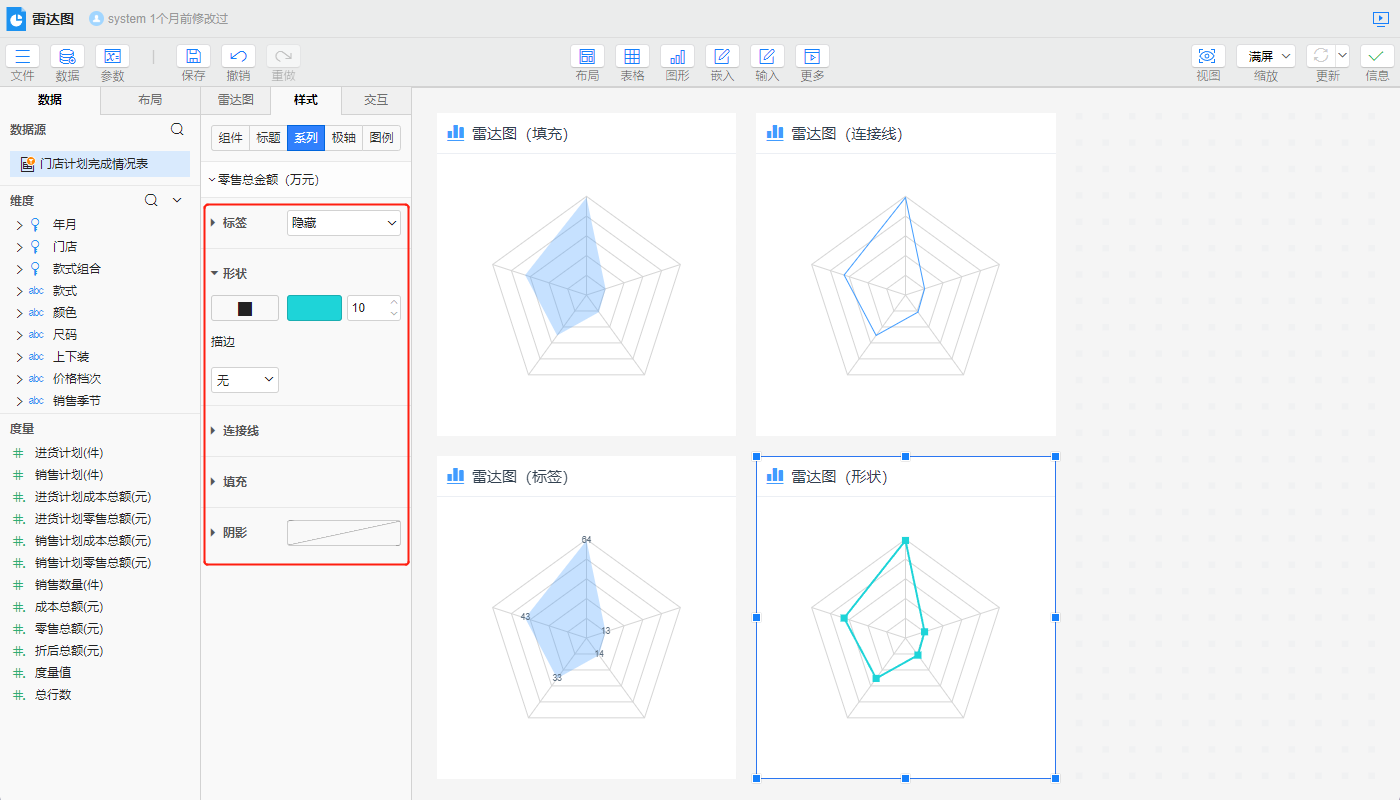Open the 描边 stroke dropdown
Image resolution: width=1400 pixels, height=800 pixels.
pyautogui.click(x=244, y=380)
